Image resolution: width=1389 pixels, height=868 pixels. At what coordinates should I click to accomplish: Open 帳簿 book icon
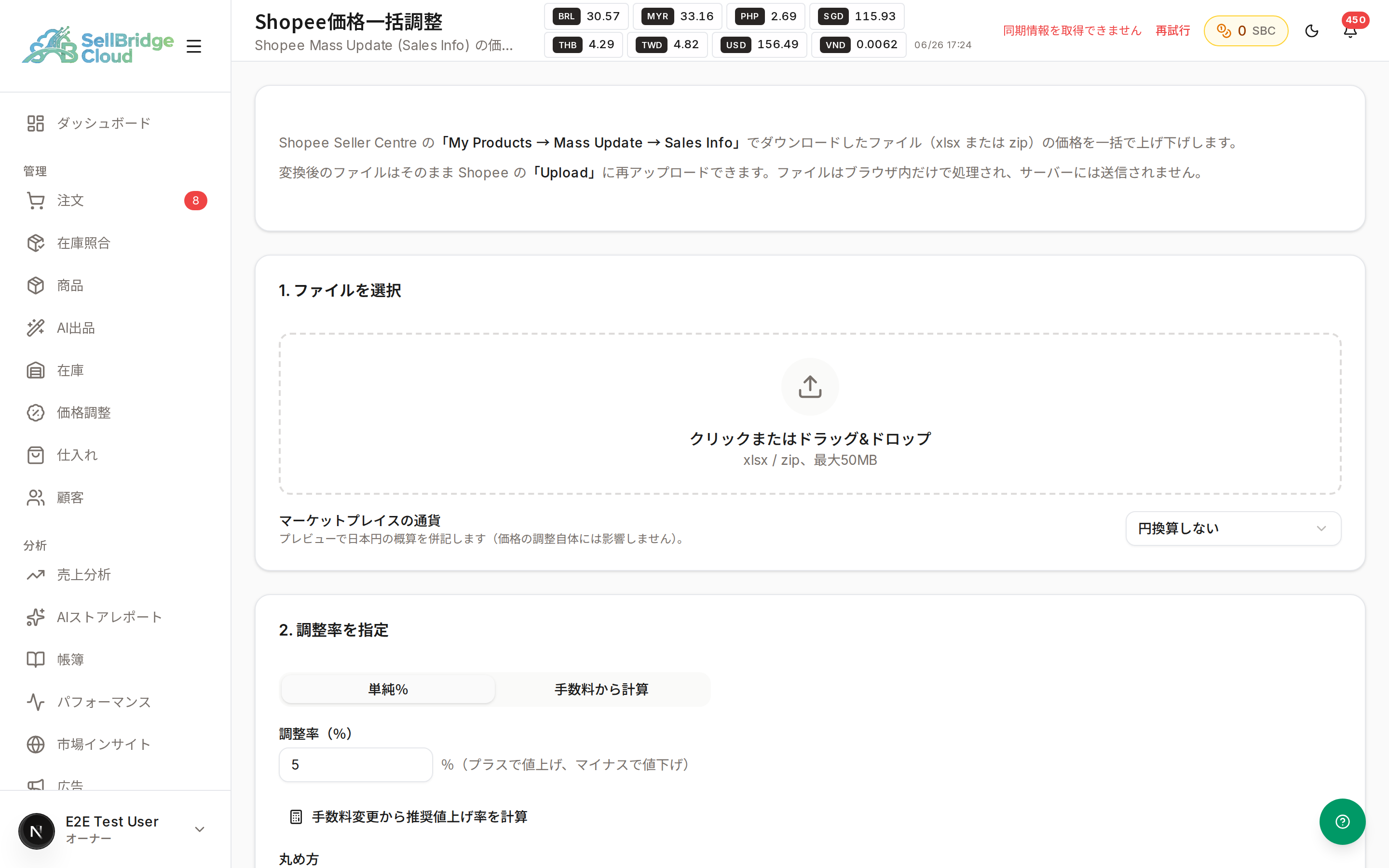pyautogui.click(x=36, y=660)
